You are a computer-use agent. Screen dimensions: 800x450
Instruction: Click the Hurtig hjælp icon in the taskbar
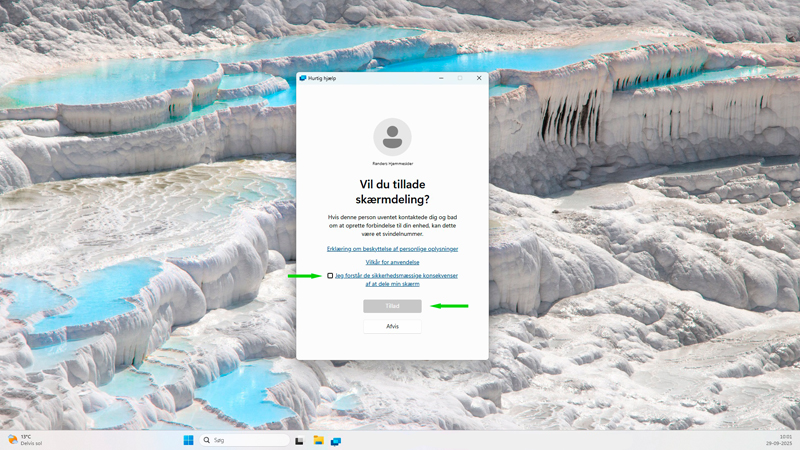click(x=336, y=441)
